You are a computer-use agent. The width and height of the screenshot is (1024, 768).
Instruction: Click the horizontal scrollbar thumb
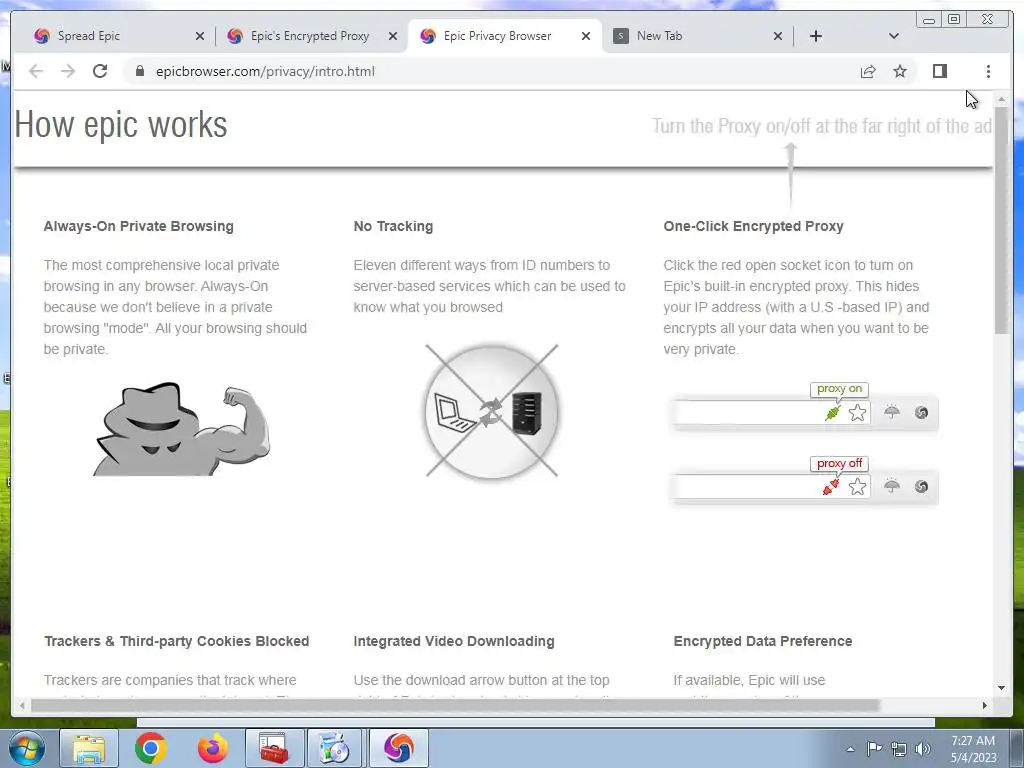coord(455,705)
